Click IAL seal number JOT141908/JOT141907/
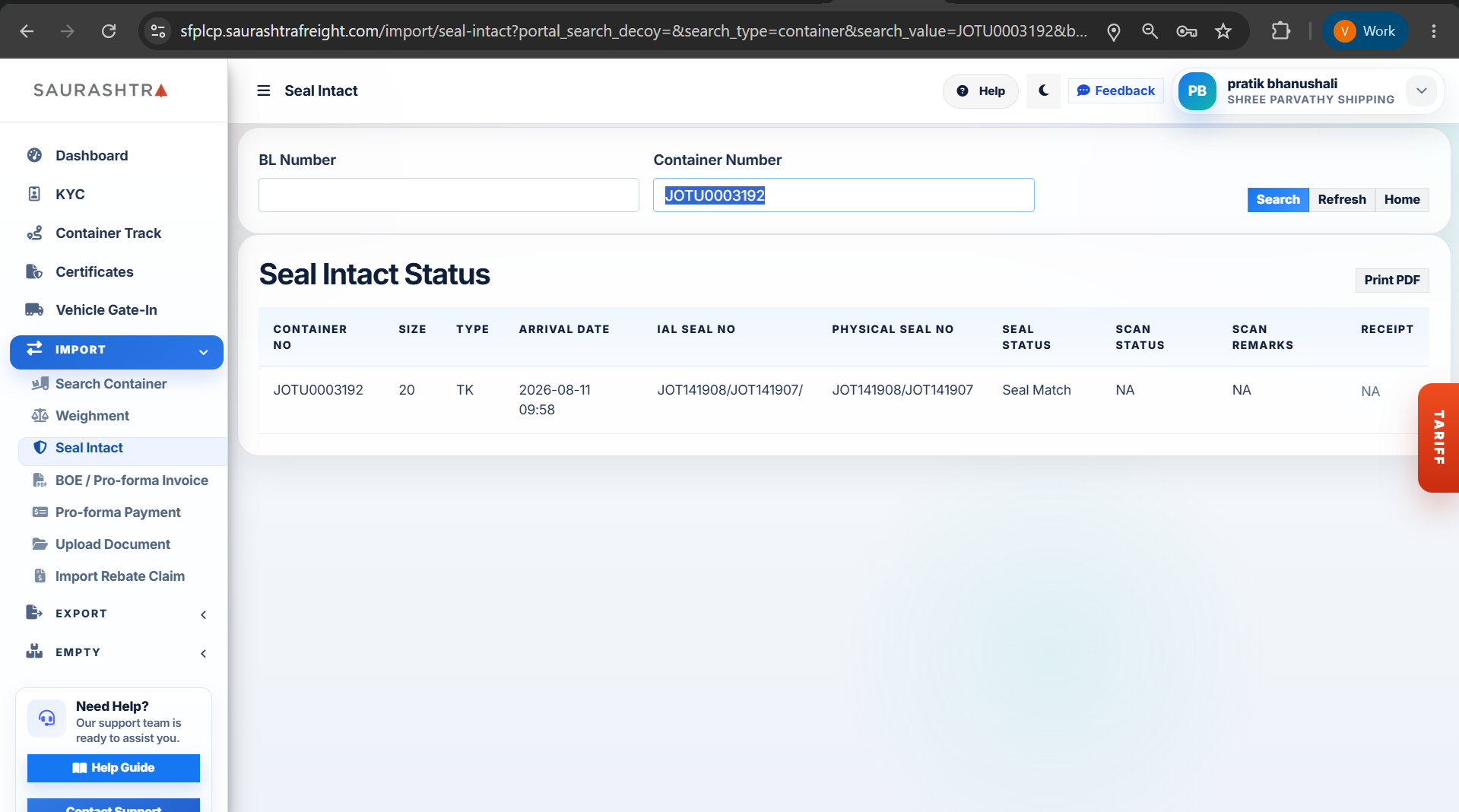Image resolution: width=1459 pixels, height=812 pixels. pyautogui.click(x=730, y=390)
